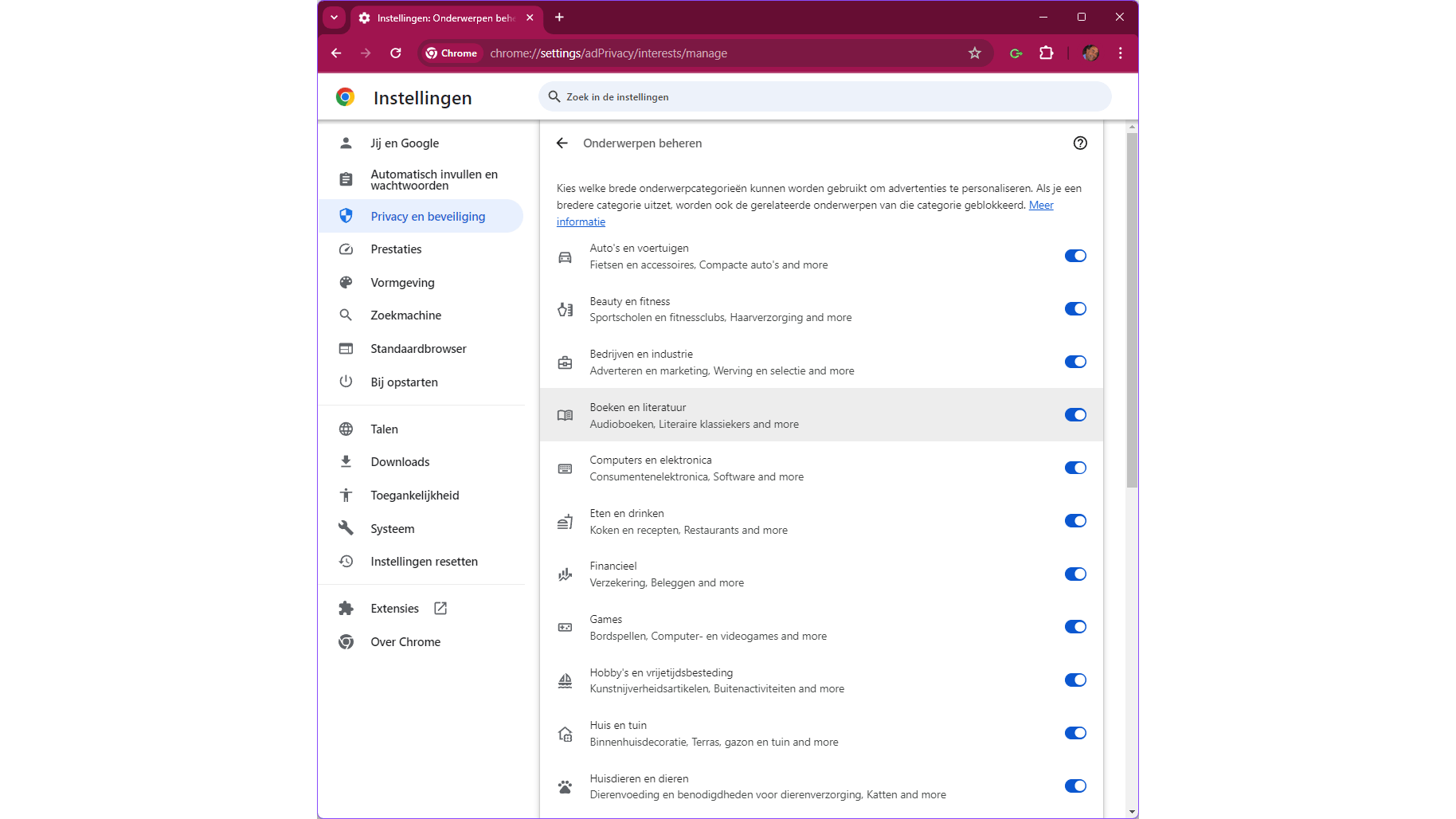
Task: Open the help question mark icon
Action: (1080, 143)
